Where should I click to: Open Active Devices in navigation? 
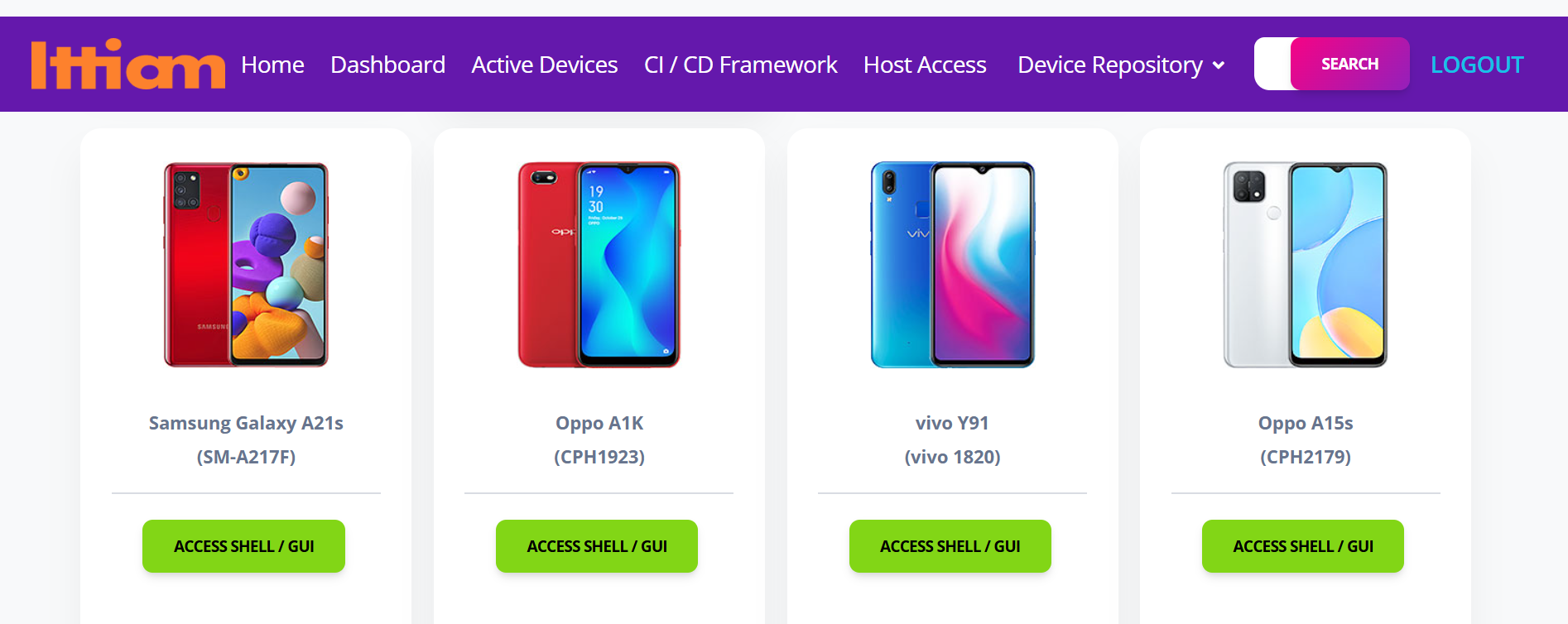click(x=544, y=65)
